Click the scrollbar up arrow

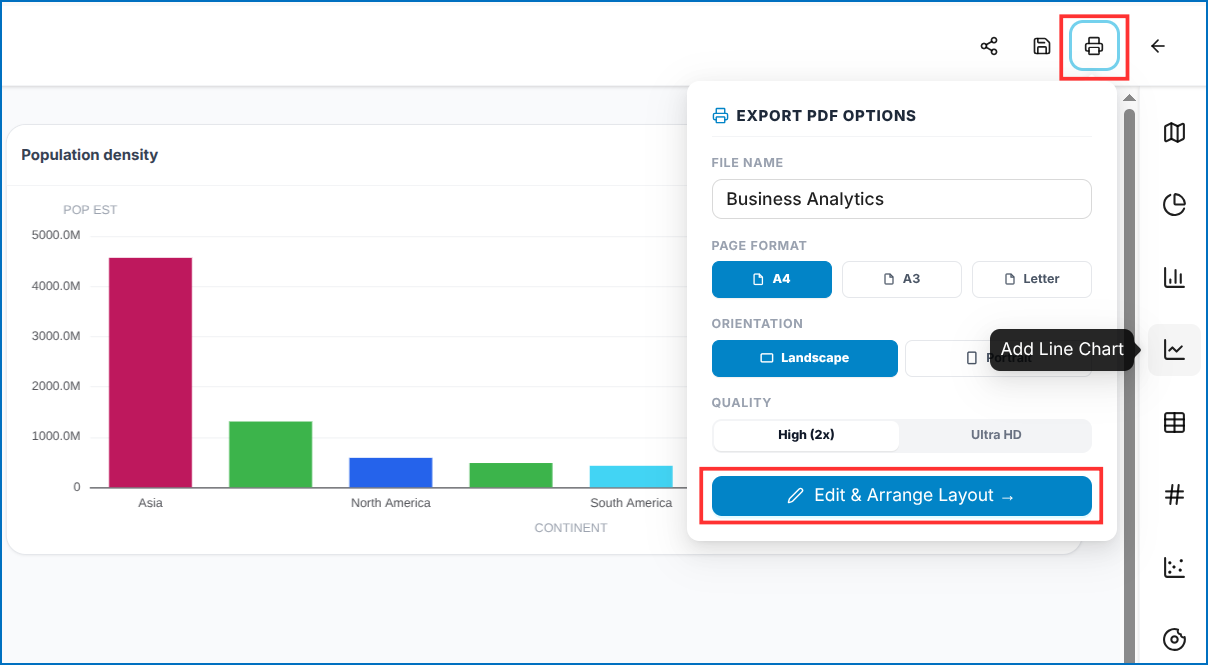1130,98
